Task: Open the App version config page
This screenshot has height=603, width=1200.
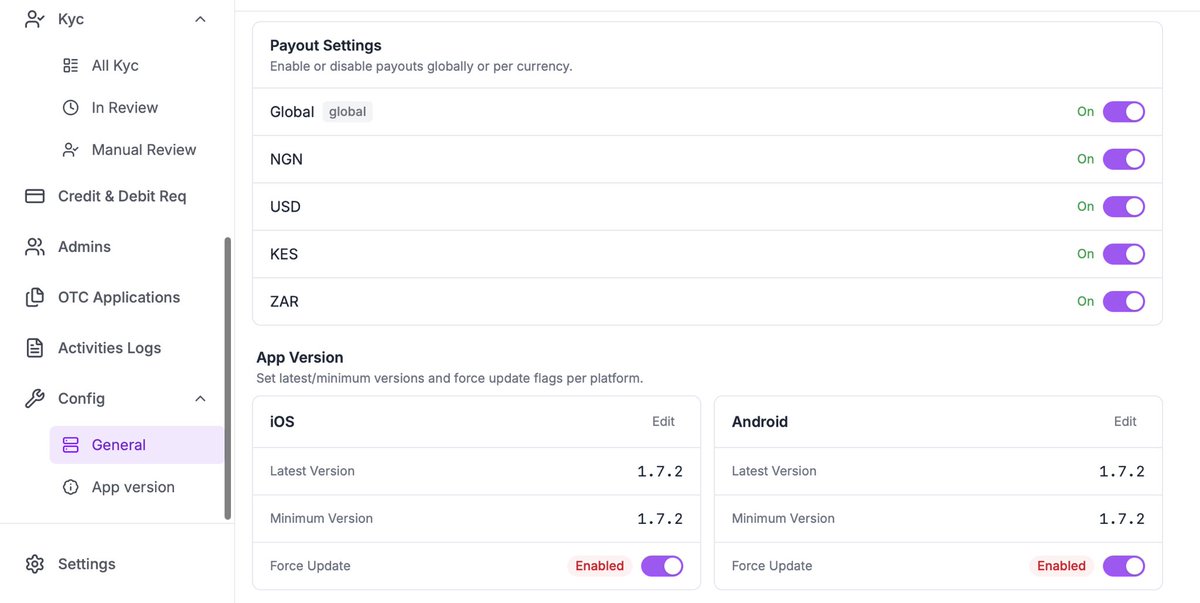Action: pos(133,487)
